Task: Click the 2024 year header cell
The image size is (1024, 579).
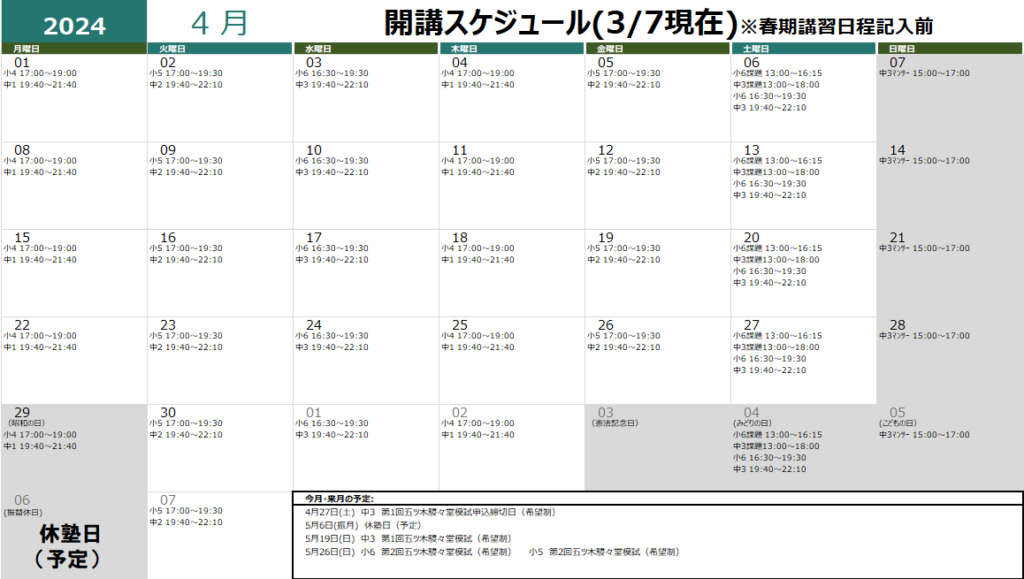Action: coord(73,22)
